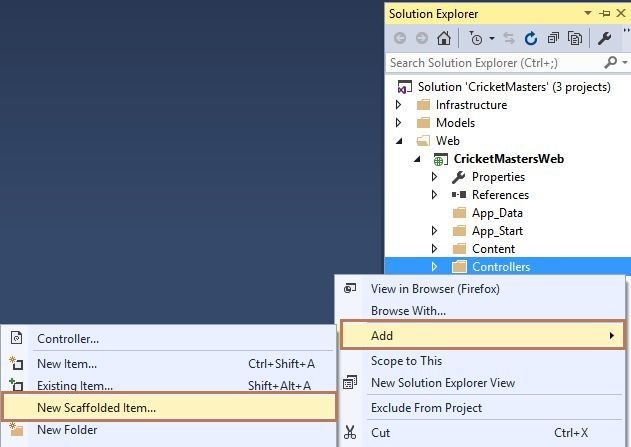Open the Solution Explorer window position dropdown
The height and width of the screenshot is (447, 631).
pos(588,13)
